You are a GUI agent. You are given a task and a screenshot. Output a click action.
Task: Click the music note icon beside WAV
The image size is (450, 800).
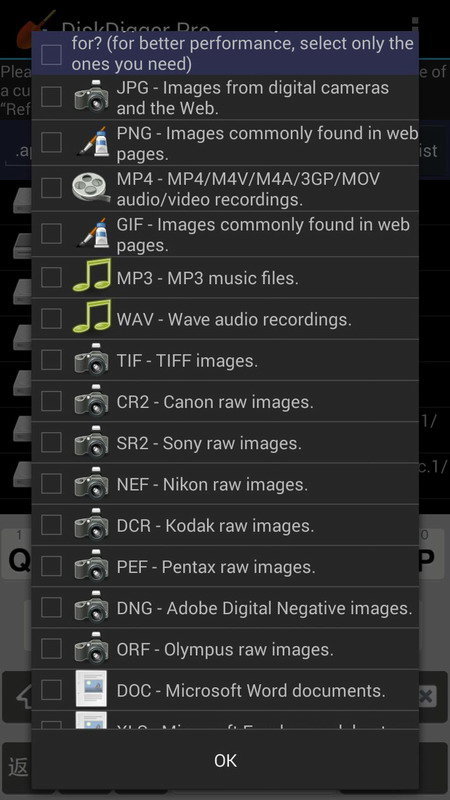(x=91, y=317)
